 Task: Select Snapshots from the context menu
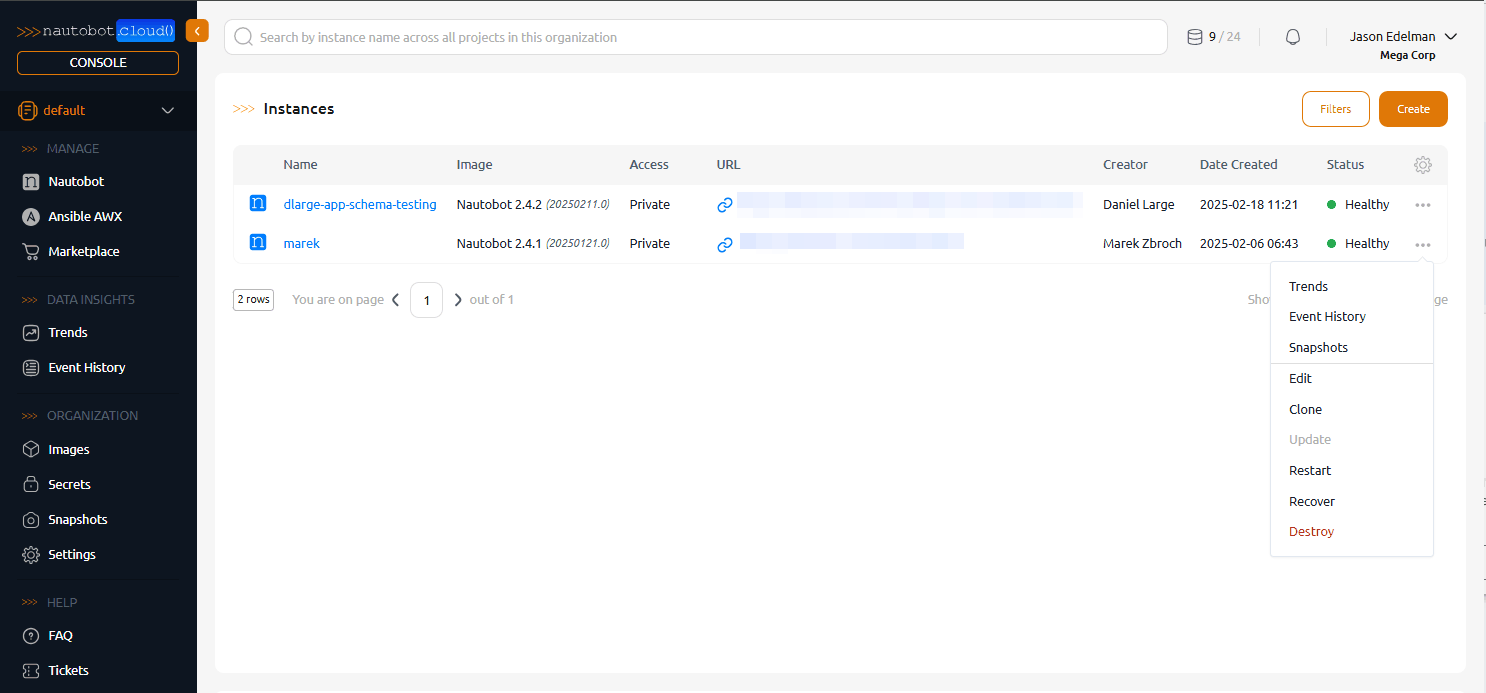pos(1318,348)
